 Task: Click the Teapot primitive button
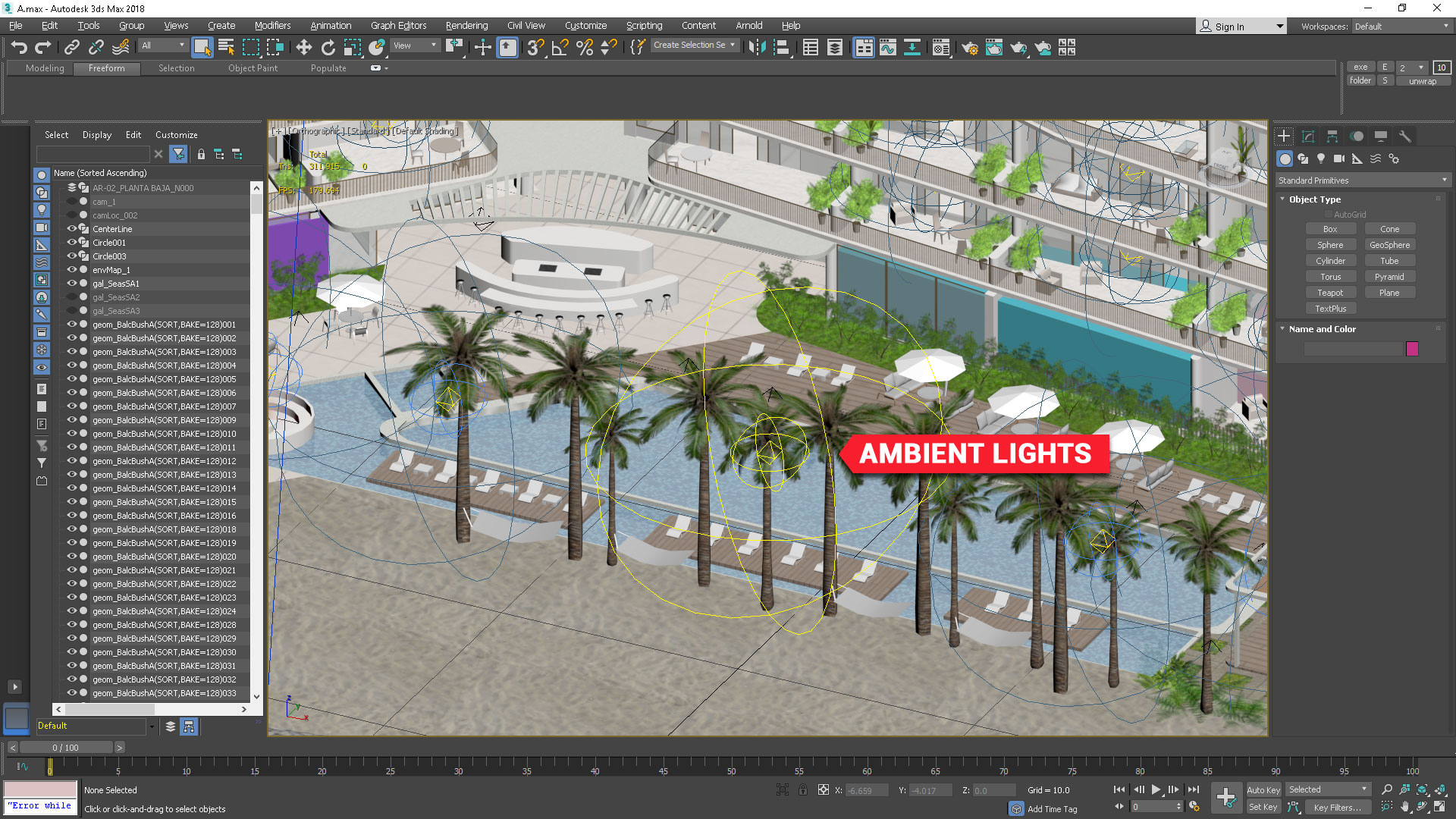[x=1330, y=293]
